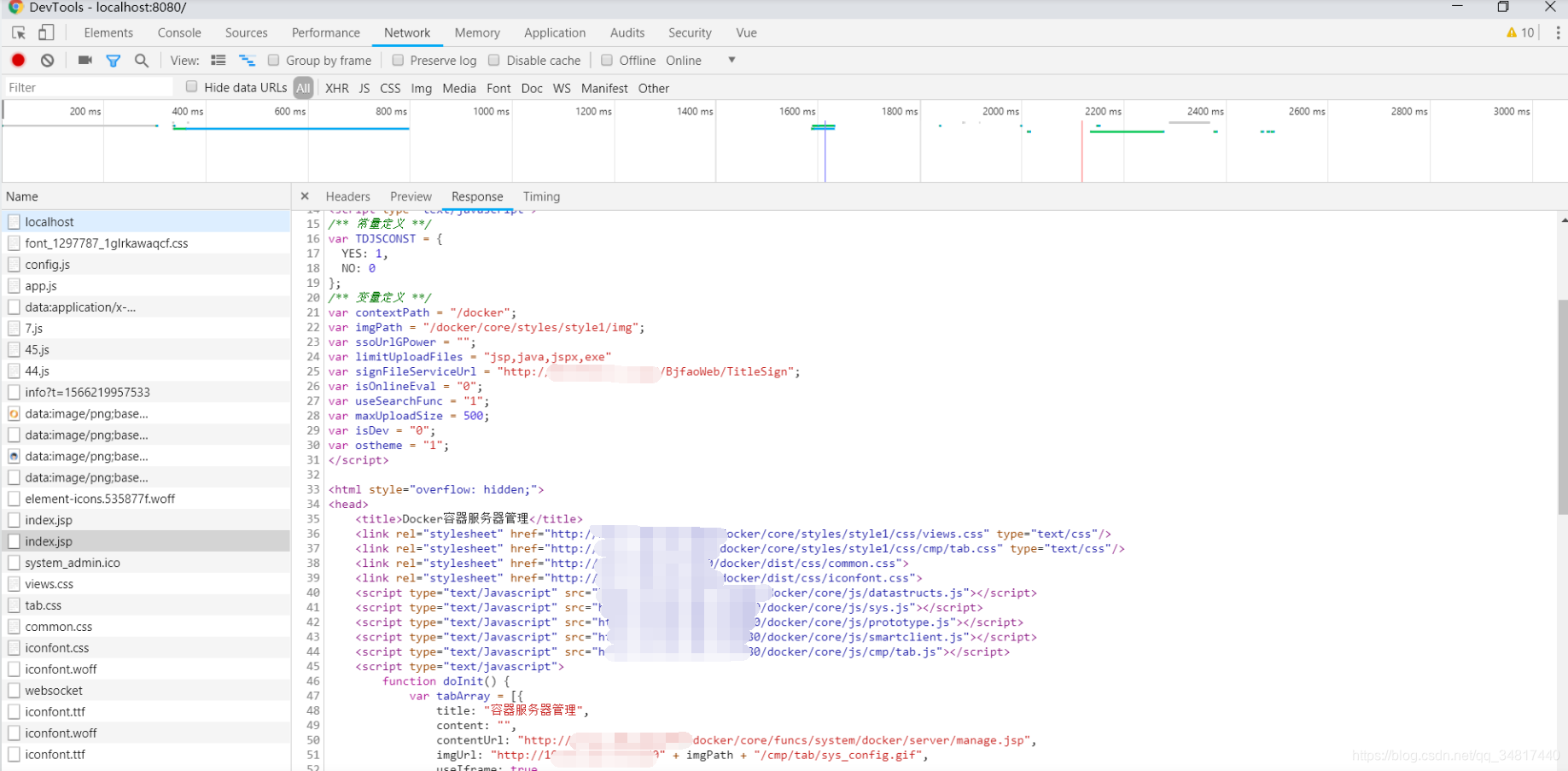Open the Vue devtools tab
The width and height of the screenshot is (1568, 771).
click(x=746, y=32)
